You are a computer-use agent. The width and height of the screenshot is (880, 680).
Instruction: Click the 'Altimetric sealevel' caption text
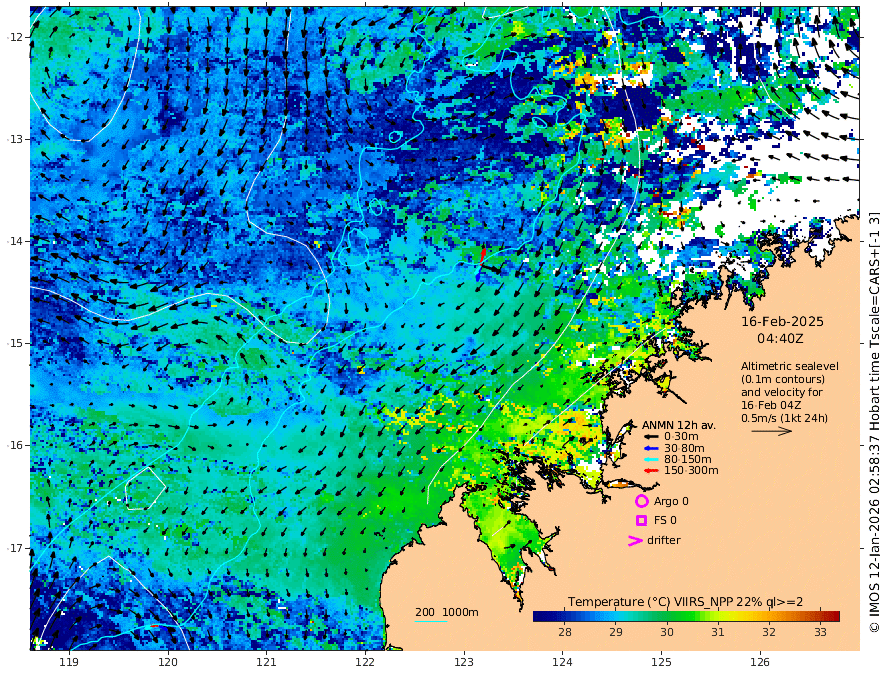click(790, 366)
